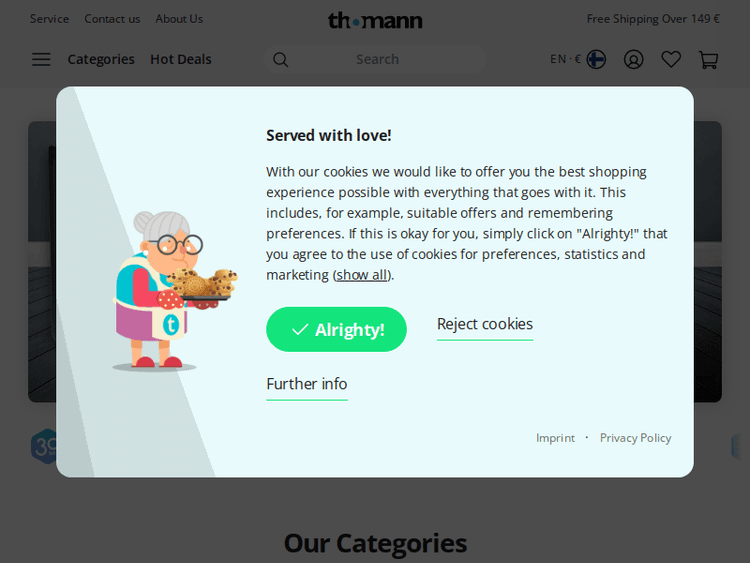Click the country flag icon
This screenshot has height=563, width=750.
pyautogui.click(x=596, y=59)
